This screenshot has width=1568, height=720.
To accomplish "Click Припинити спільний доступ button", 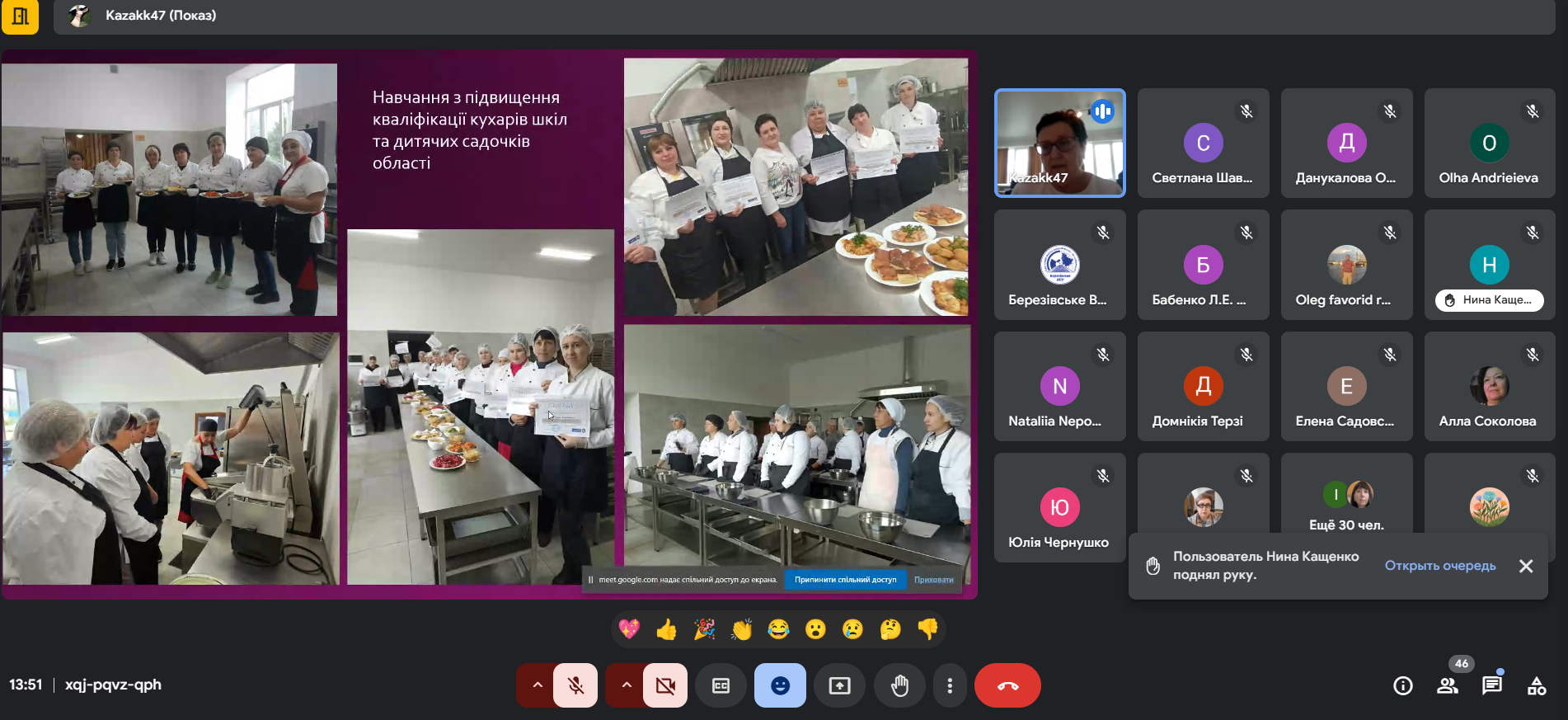I will 845,580.
